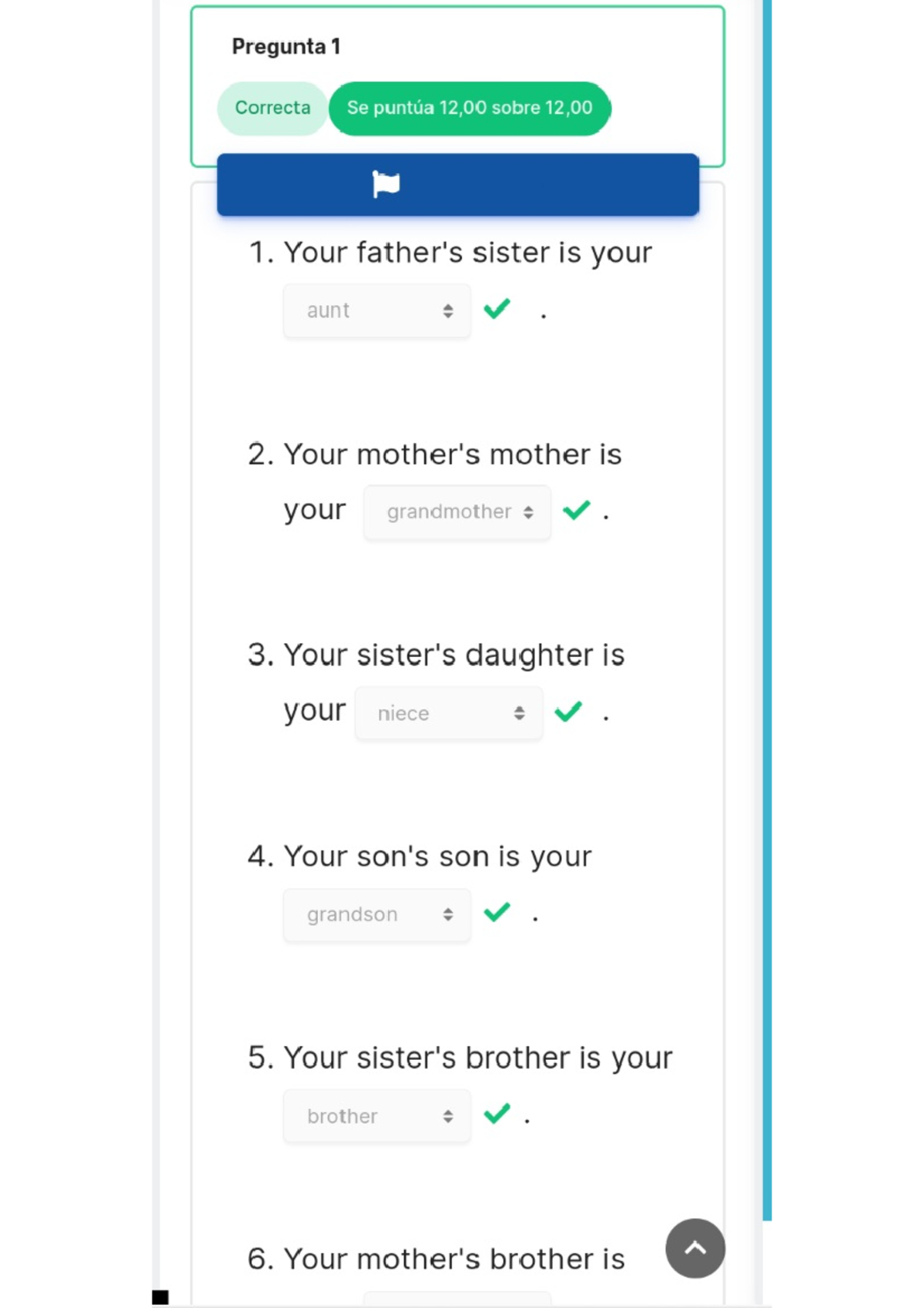Click the checkmark next to grandson
Screen dimensions: 924x1308
point(496,913)
